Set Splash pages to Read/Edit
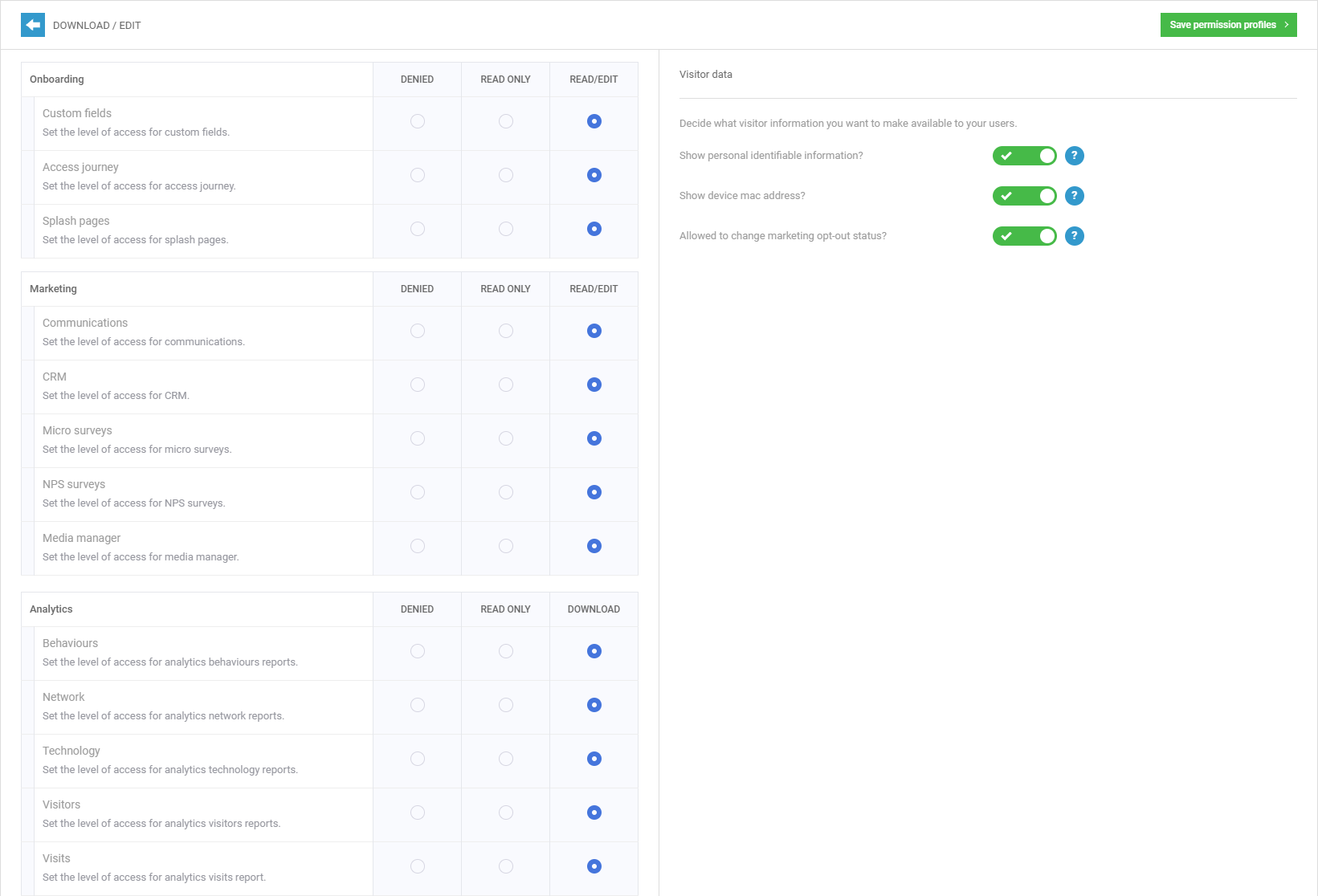Viewport: 1318px width, 896px height. tap(594, 229)
